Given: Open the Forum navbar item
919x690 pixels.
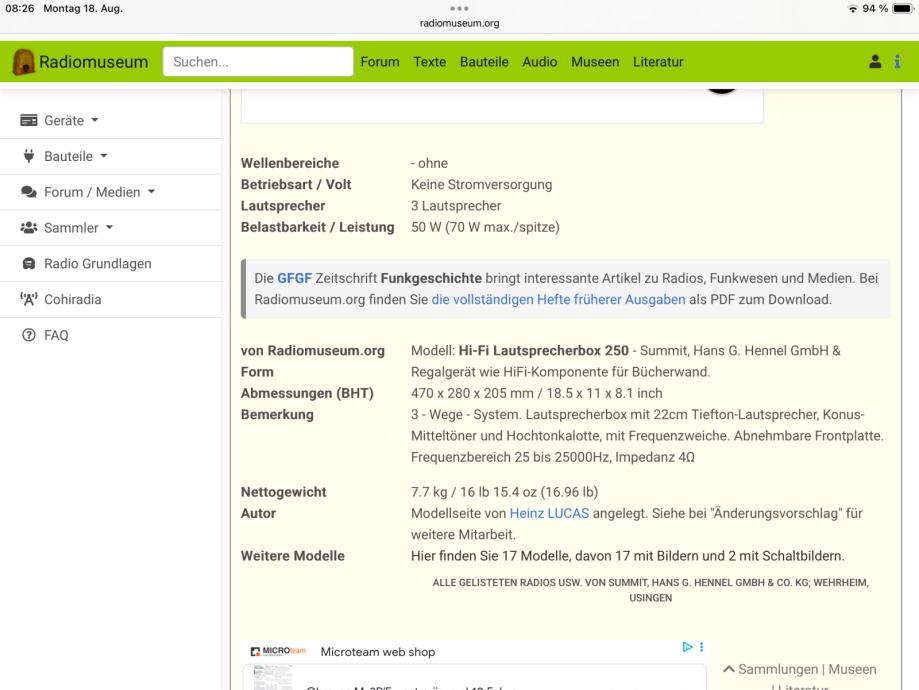Looking at the screenshot, I should (x=380, y=62).
